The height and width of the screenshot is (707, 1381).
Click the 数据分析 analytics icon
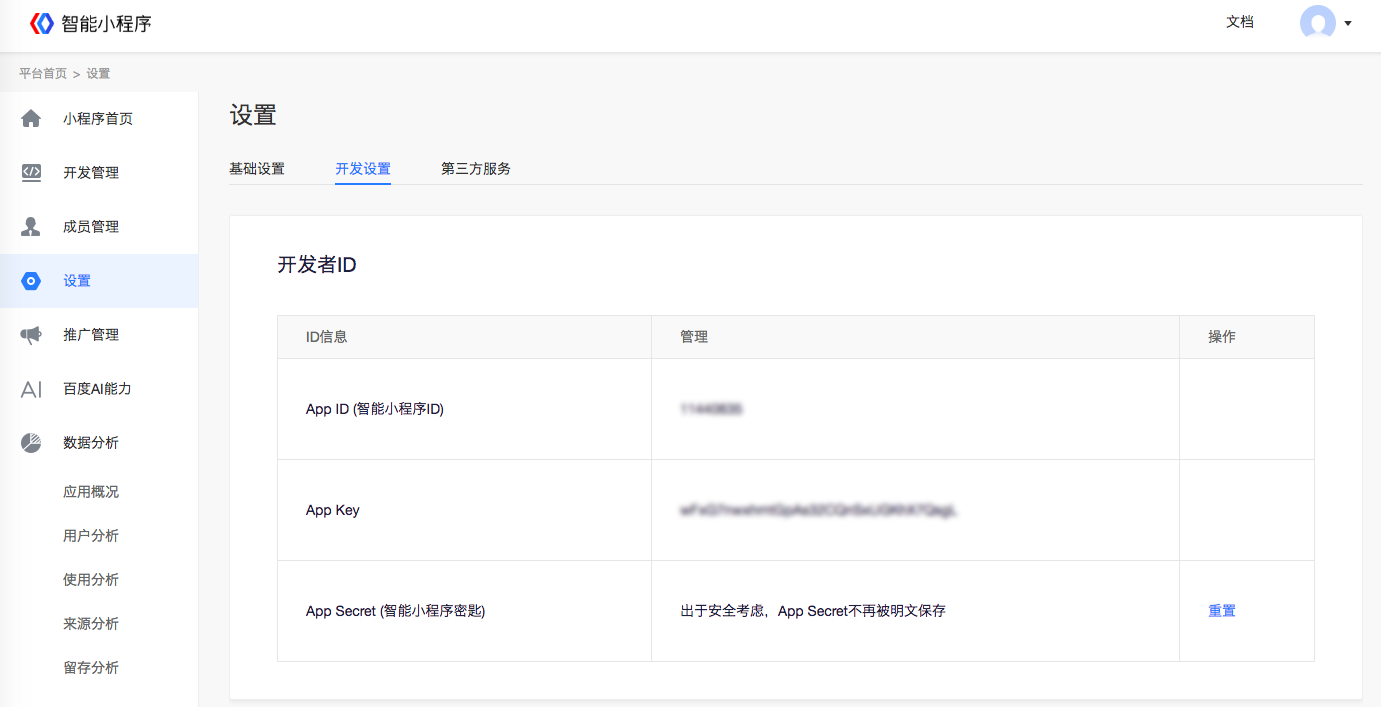pos(31,442)
